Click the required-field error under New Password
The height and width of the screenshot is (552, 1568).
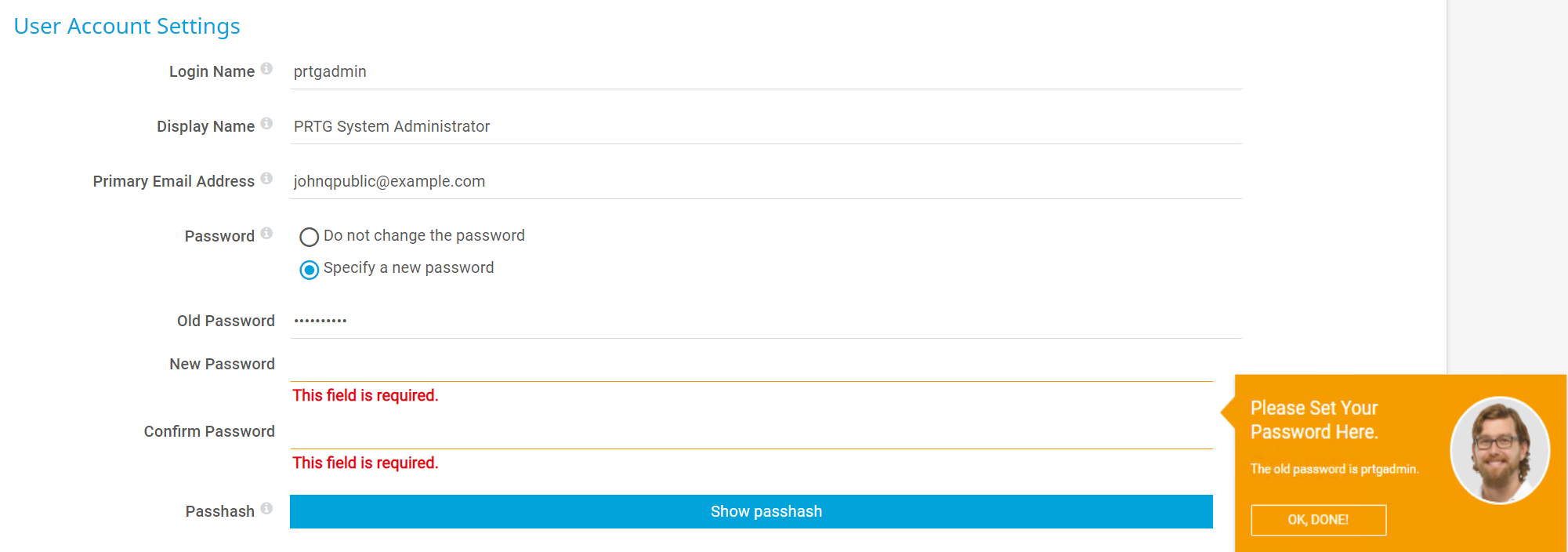point(365,396)
